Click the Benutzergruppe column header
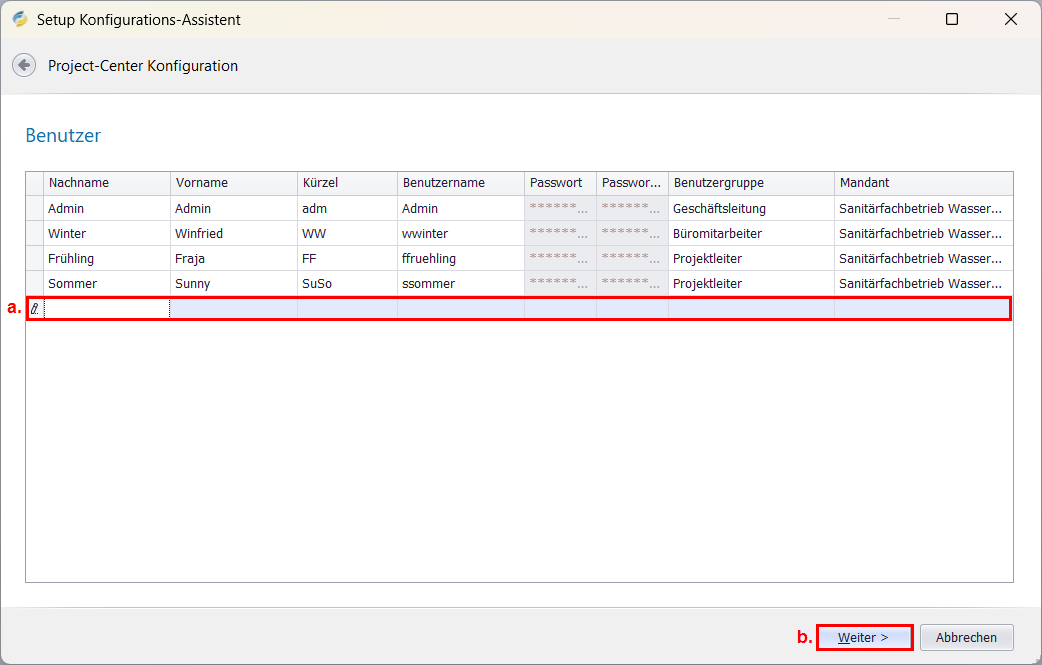This screenshot has width=1042, height=665. (750, 183)
